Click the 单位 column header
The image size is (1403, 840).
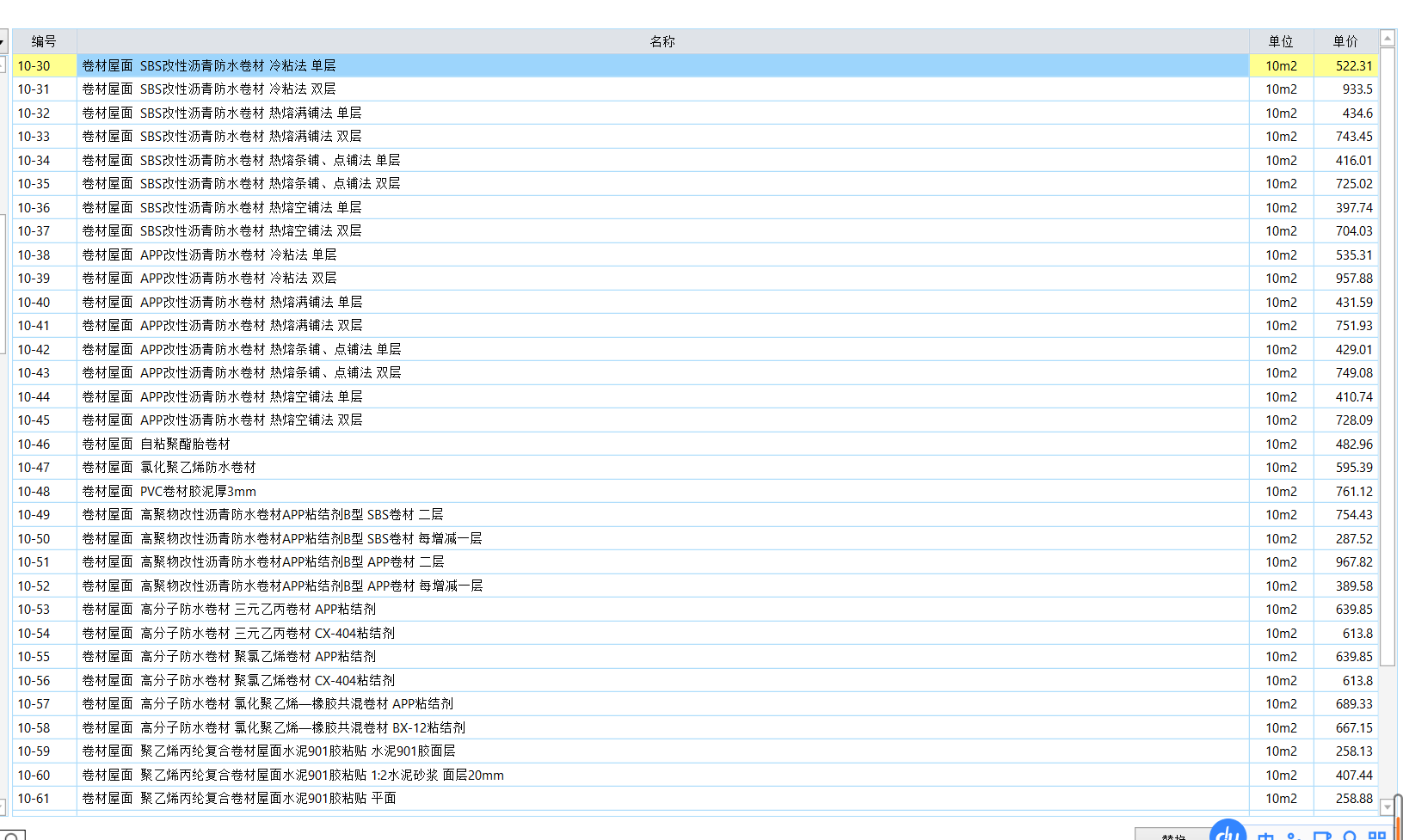1281,41
